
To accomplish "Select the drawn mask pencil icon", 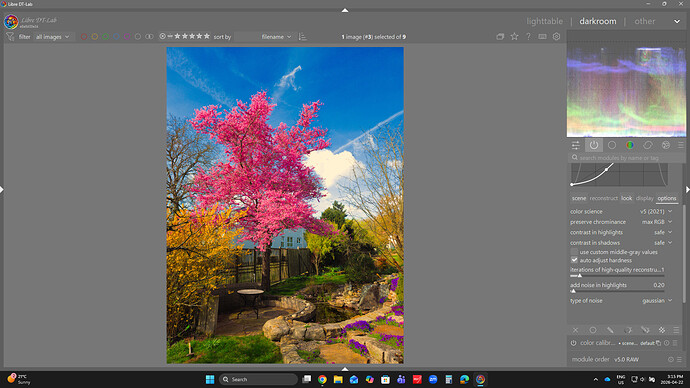I will (610, 330).
